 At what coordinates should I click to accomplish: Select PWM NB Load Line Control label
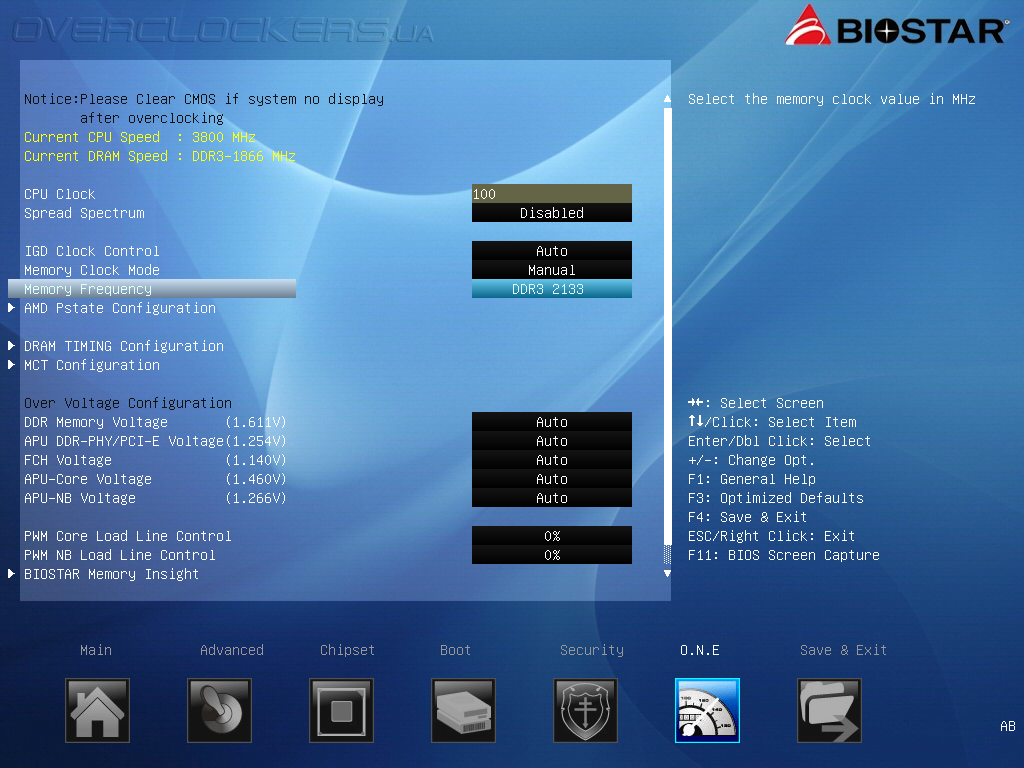click(x=120, y=554)
